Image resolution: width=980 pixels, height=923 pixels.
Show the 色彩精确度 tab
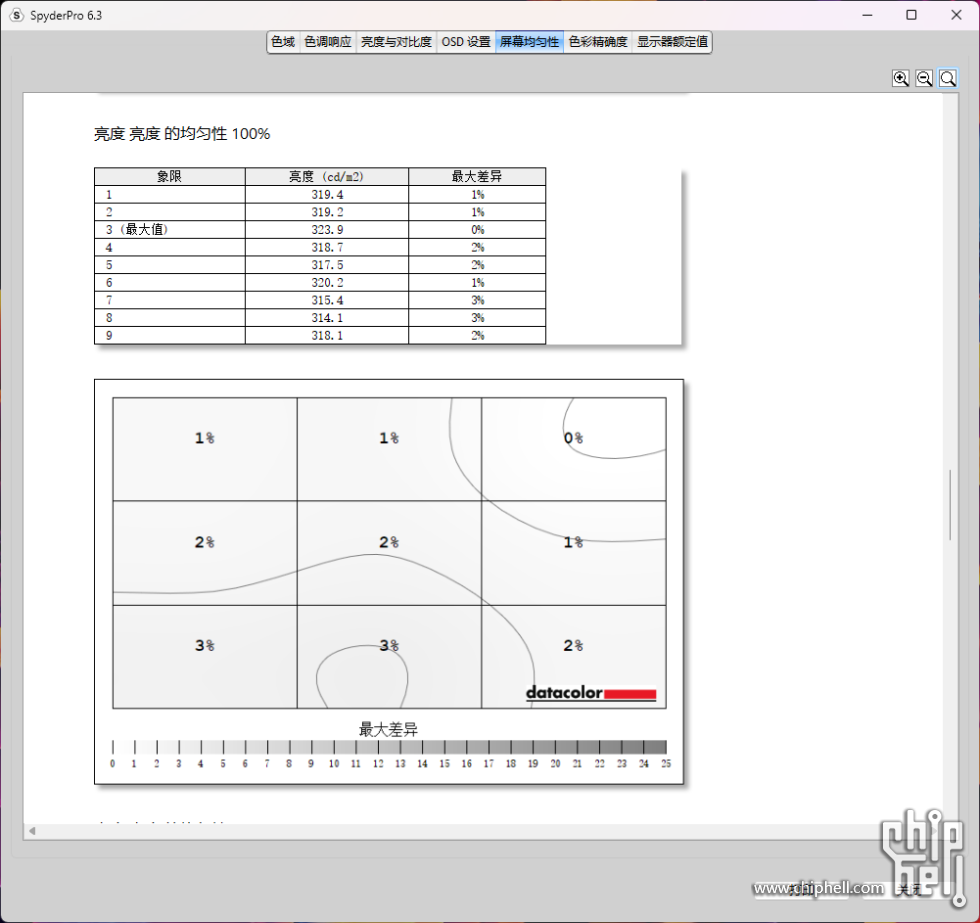(x=598, y=42)
